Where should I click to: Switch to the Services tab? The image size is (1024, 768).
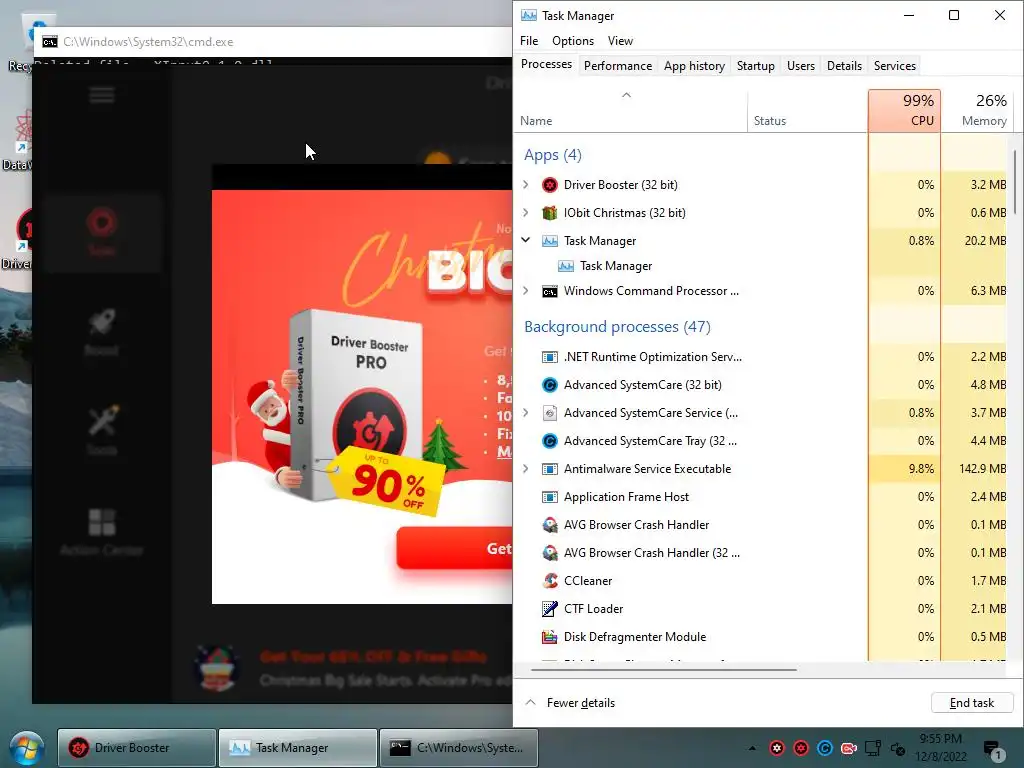895,66
